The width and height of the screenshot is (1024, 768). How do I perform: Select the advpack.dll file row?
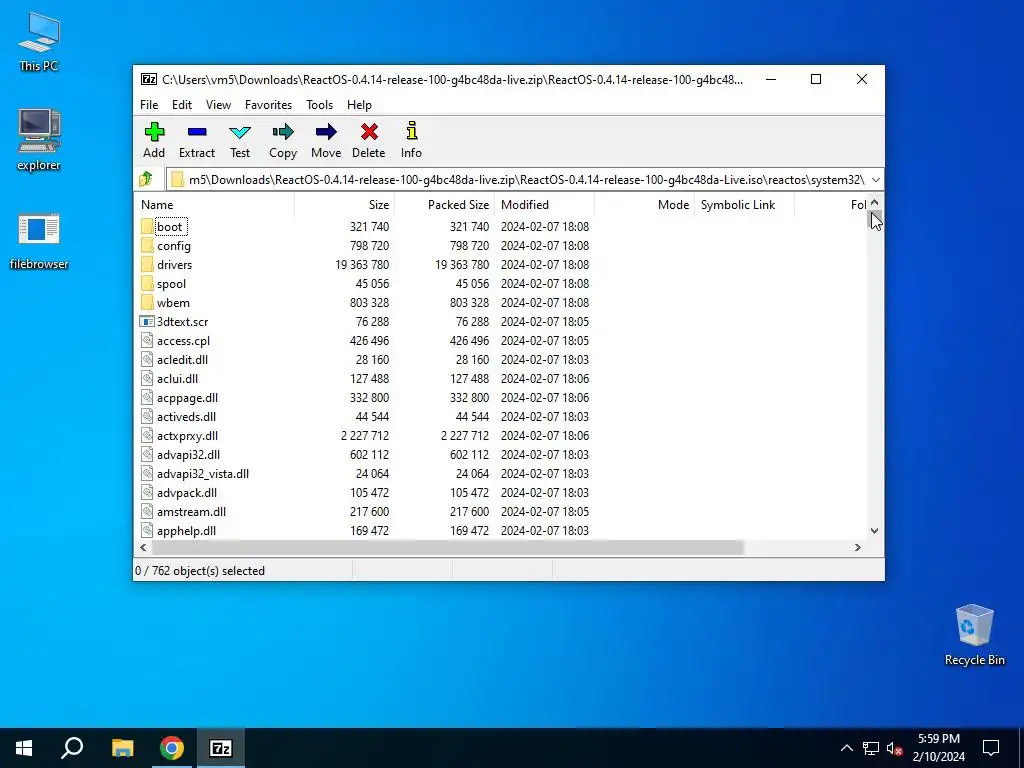[x=365, y=492]
